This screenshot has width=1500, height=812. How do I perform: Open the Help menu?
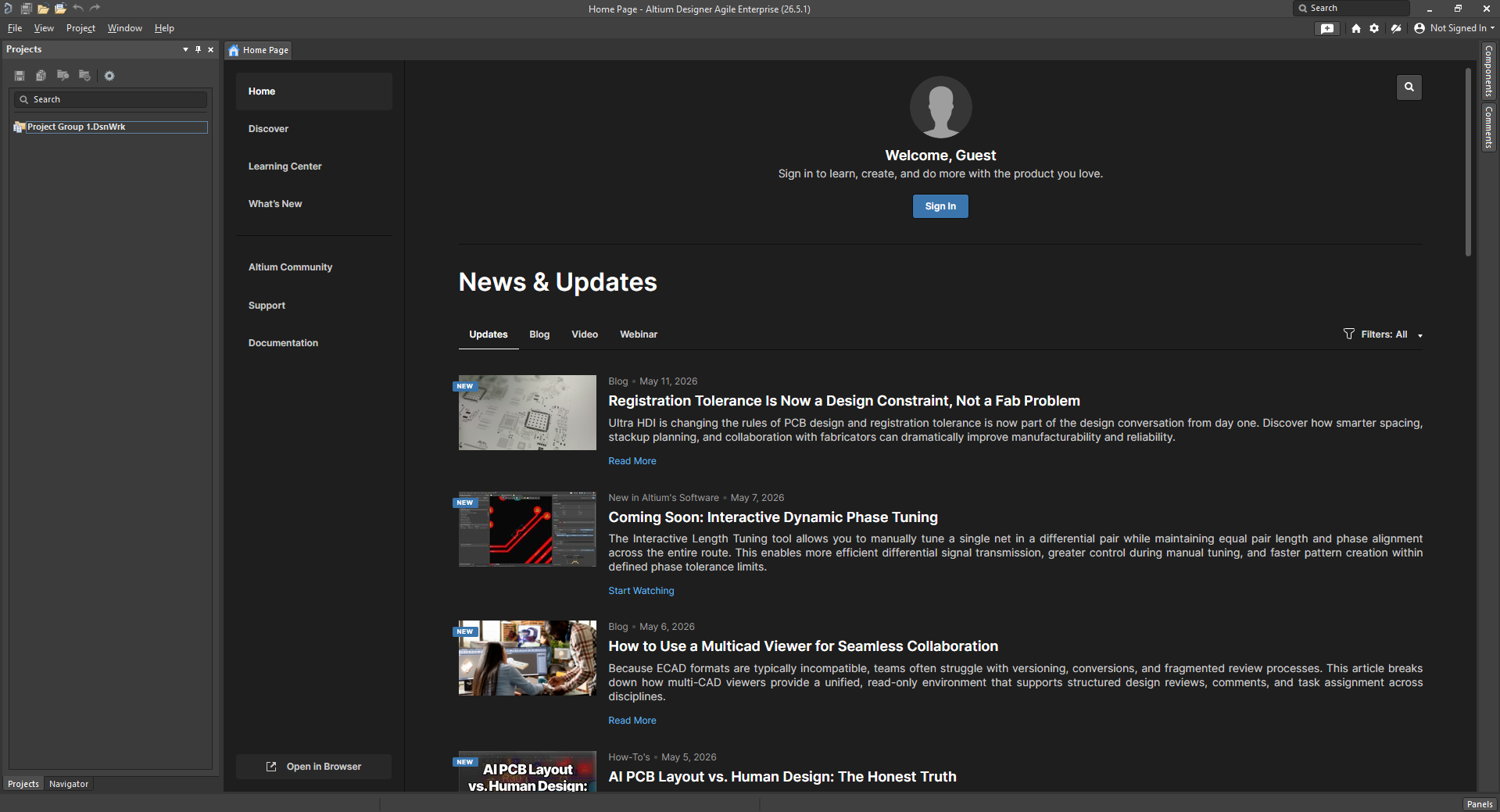point(164,28)
